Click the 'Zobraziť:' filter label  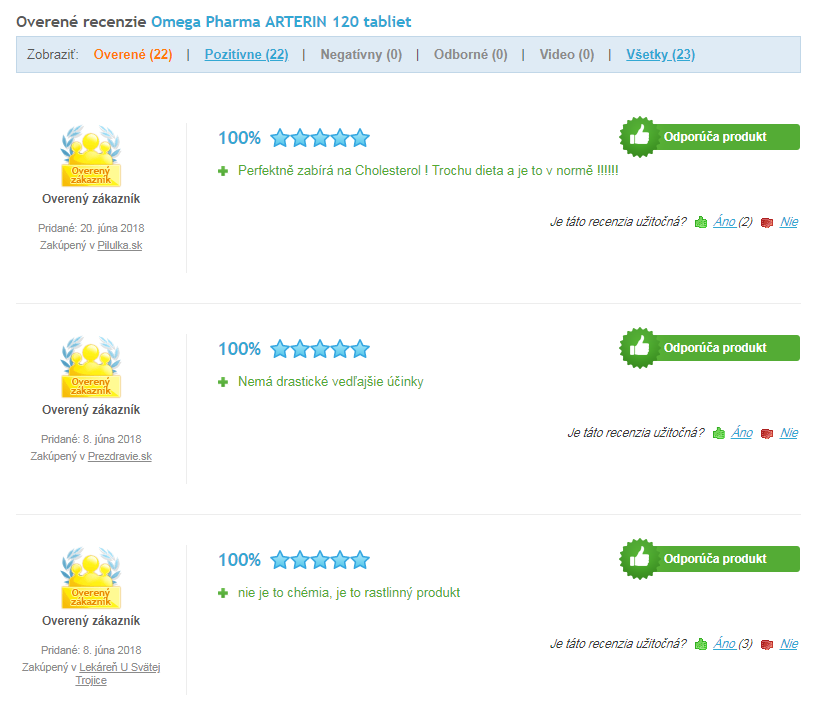point(53,55)
